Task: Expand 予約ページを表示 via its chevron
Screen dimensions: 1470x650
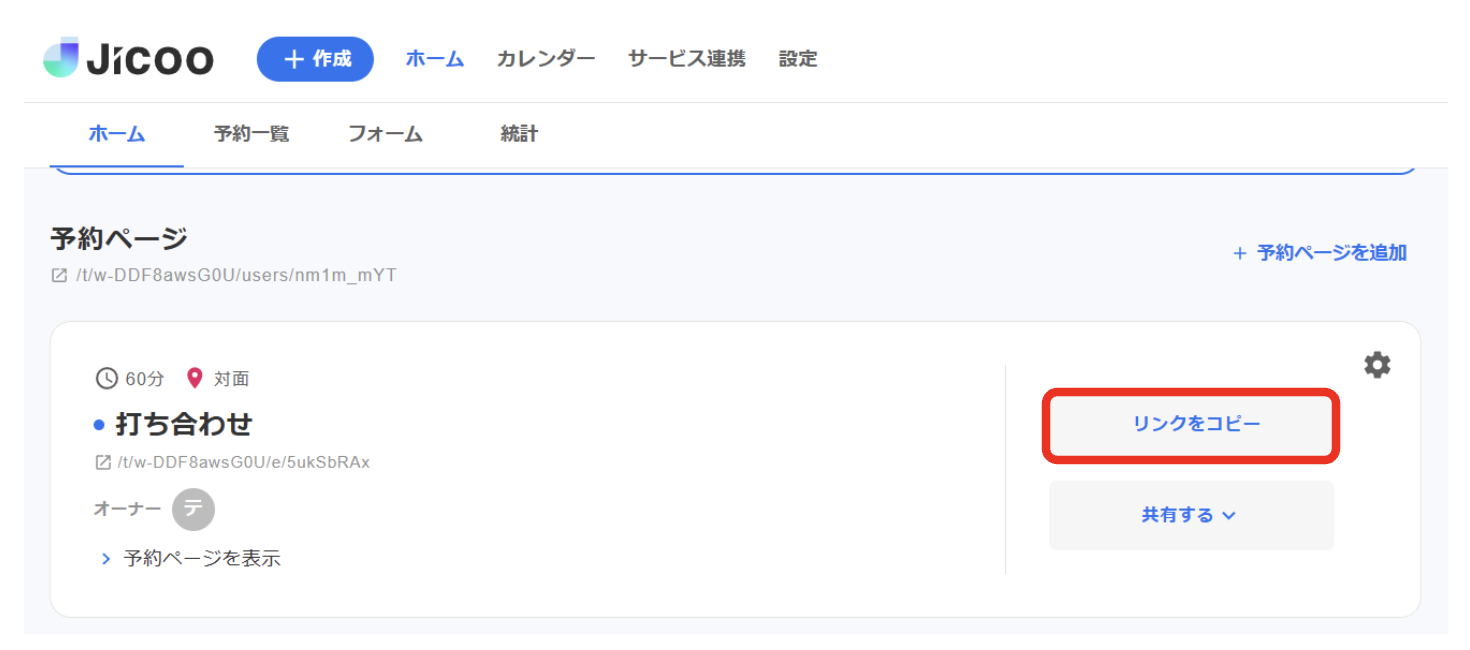Action: [x=107, y=558]
